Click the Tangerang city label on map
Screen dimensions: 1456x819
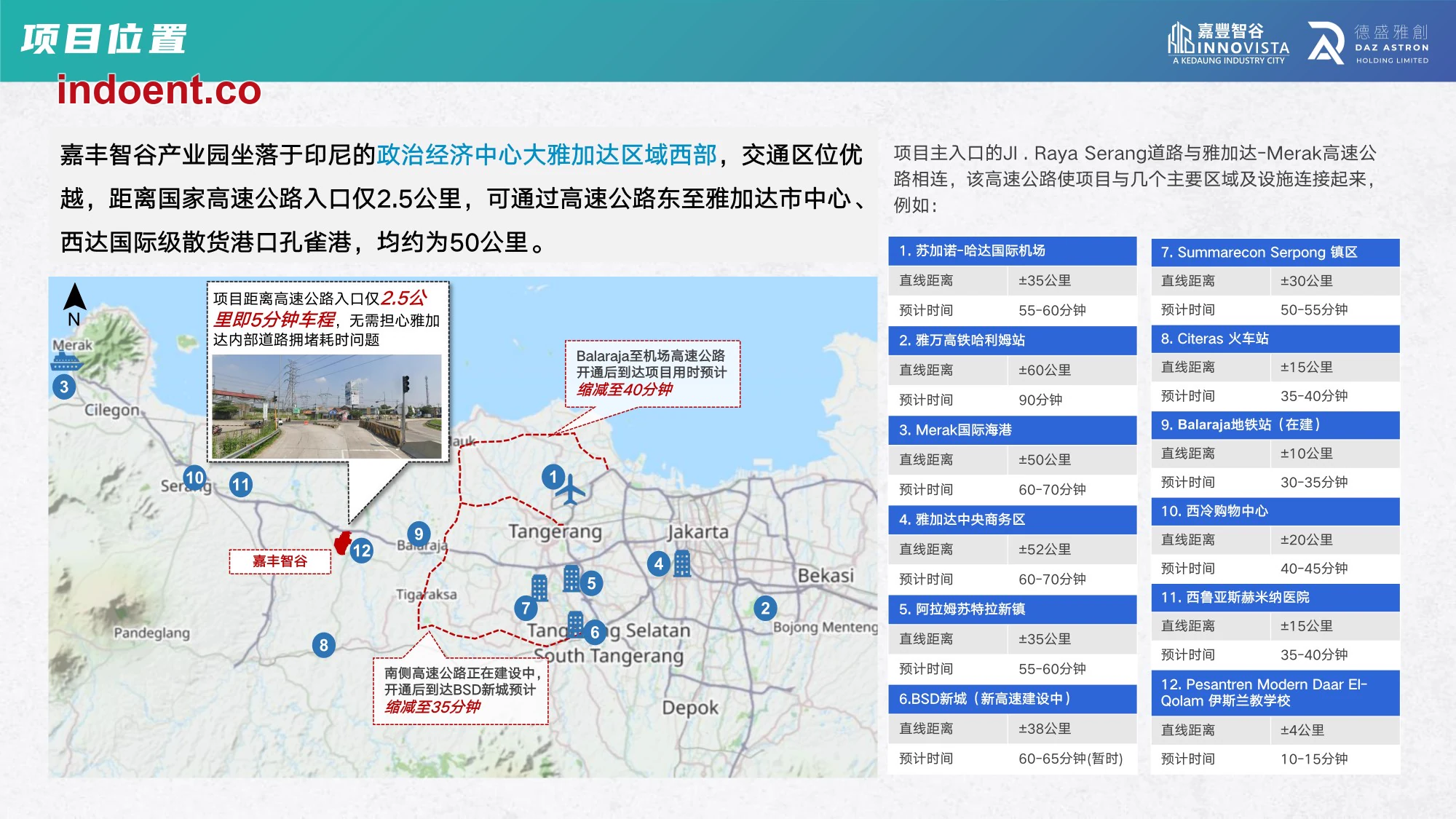tap(555, 531)
